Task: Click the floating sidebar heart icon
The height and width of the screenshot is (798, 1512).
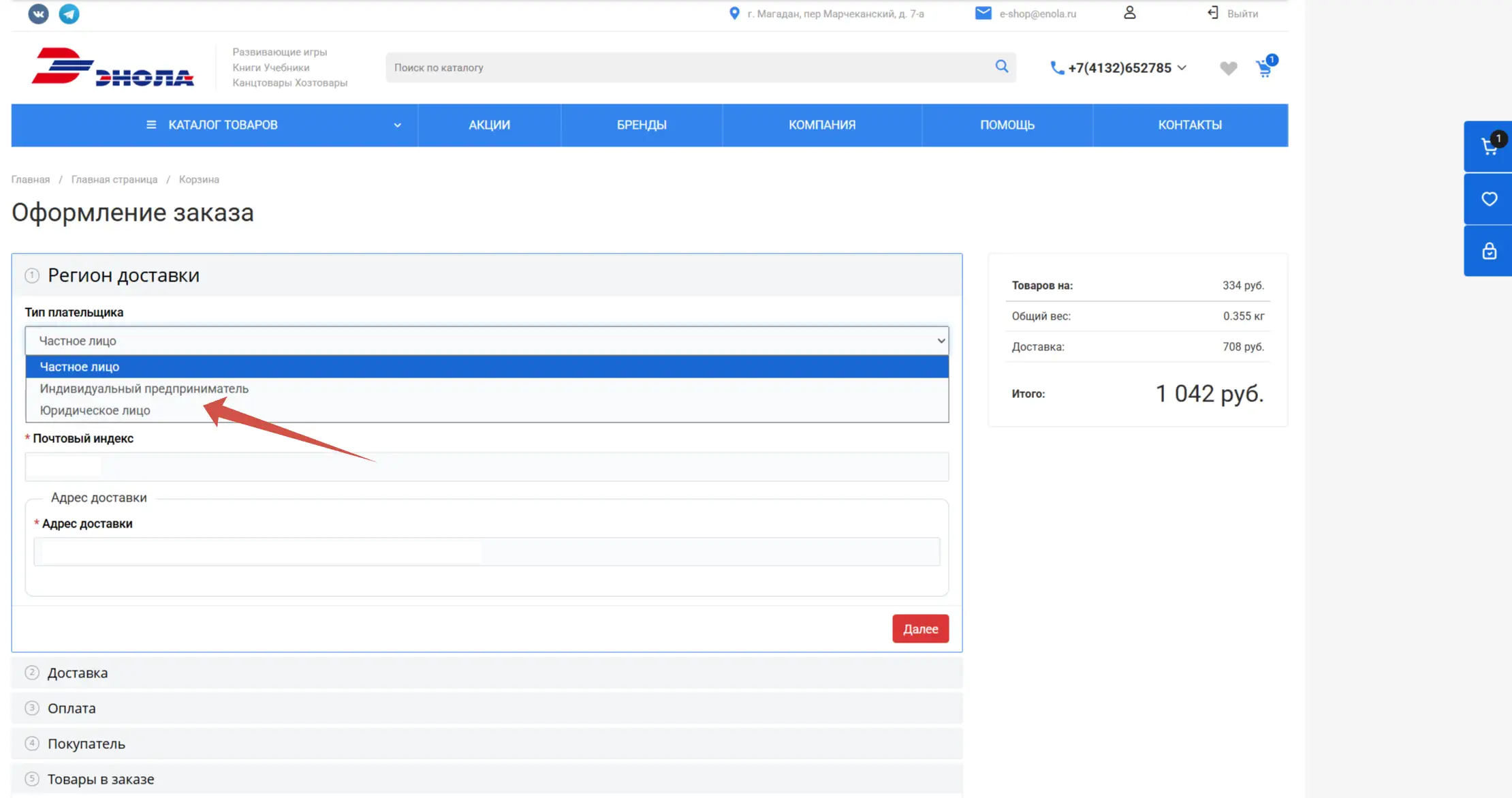Action: coord(1489,199)
